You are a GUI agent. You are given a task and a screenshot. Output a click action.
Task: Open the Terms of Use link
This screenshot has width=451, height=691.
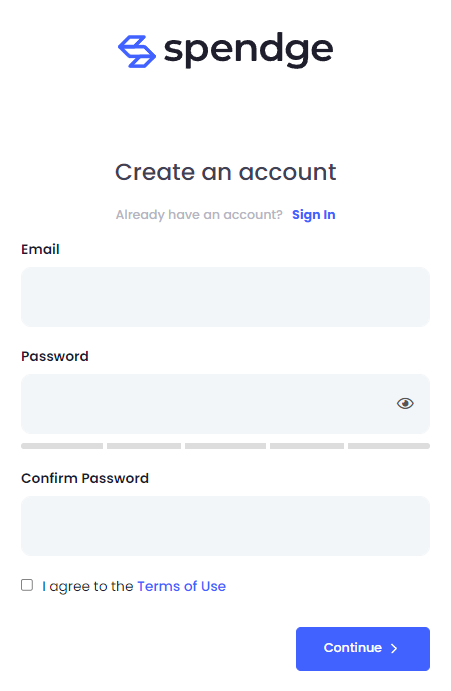(182, 586)
